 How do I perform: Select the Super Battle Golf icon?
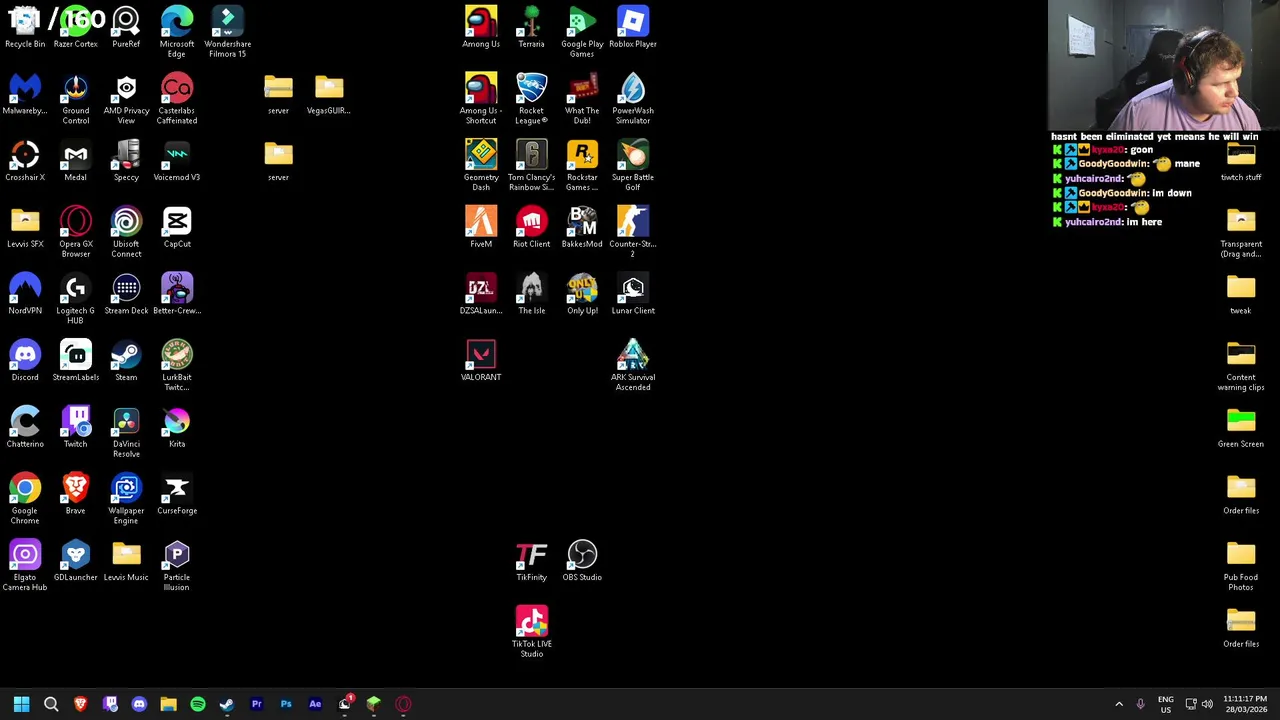coord(633,166)
